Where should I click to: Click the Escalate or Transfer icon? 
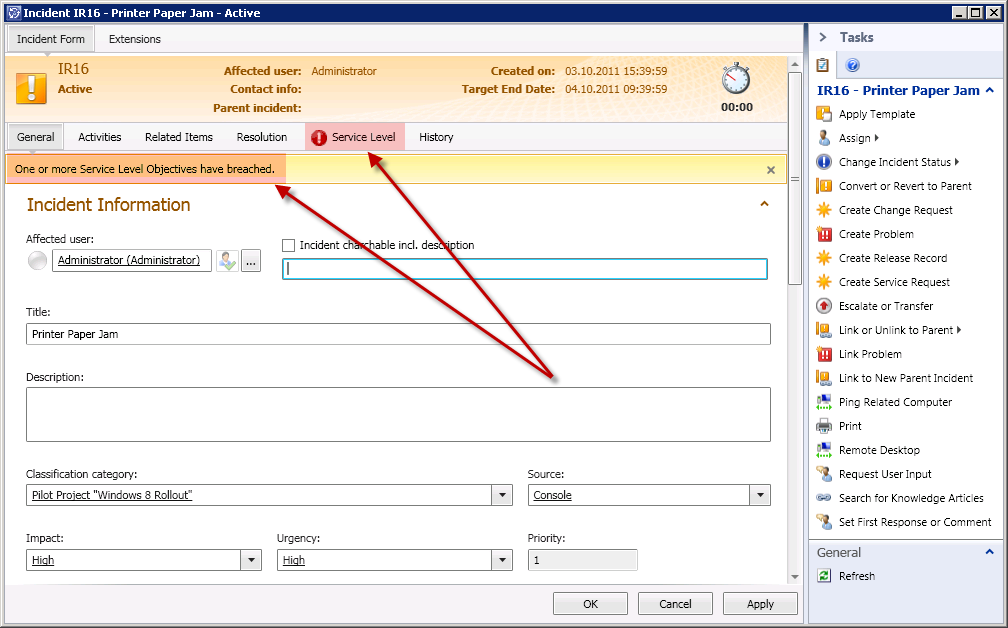point(824,306)
